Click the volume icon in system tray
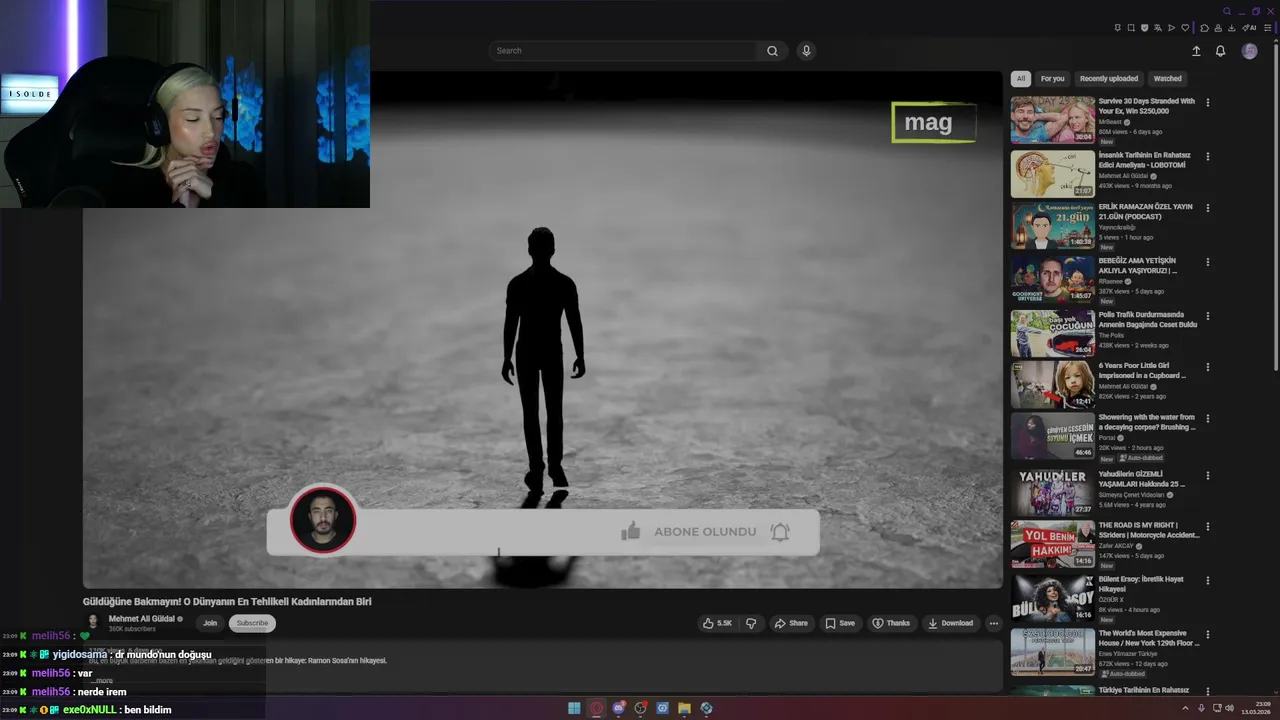 (1230, 708)
